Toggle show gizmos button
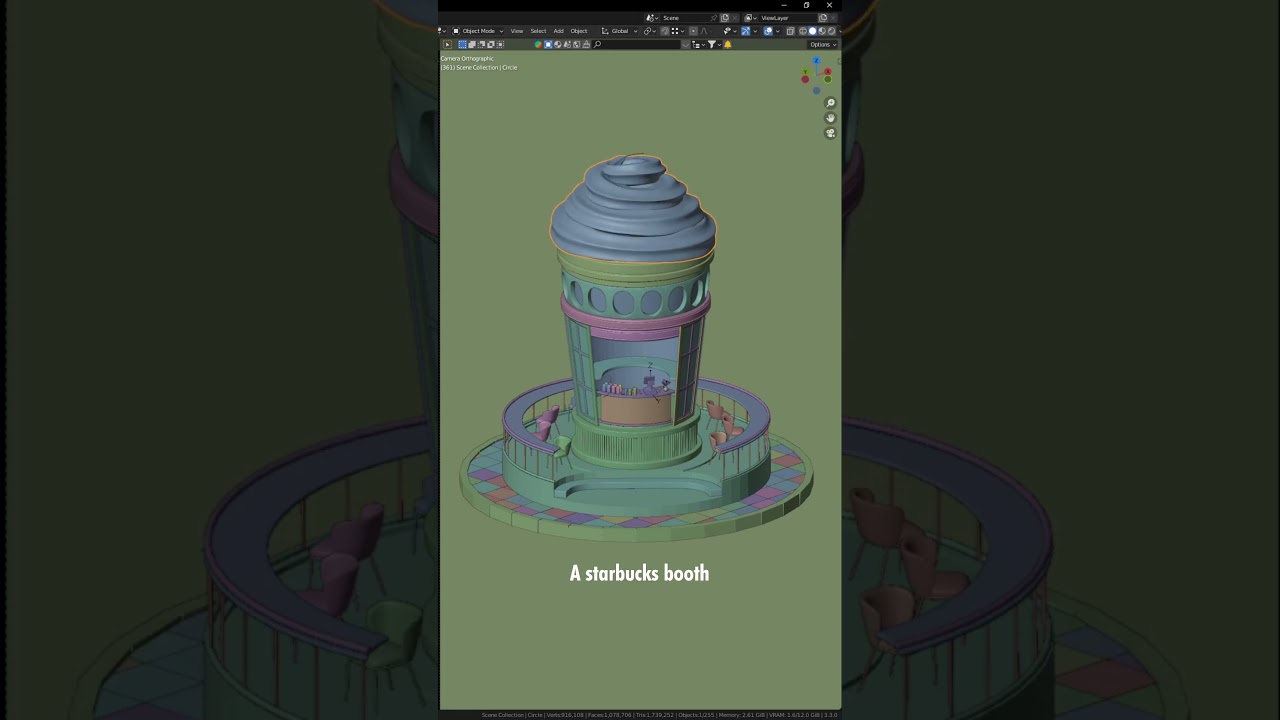This screenshot has width=1280, height=720. click(746, 31)
